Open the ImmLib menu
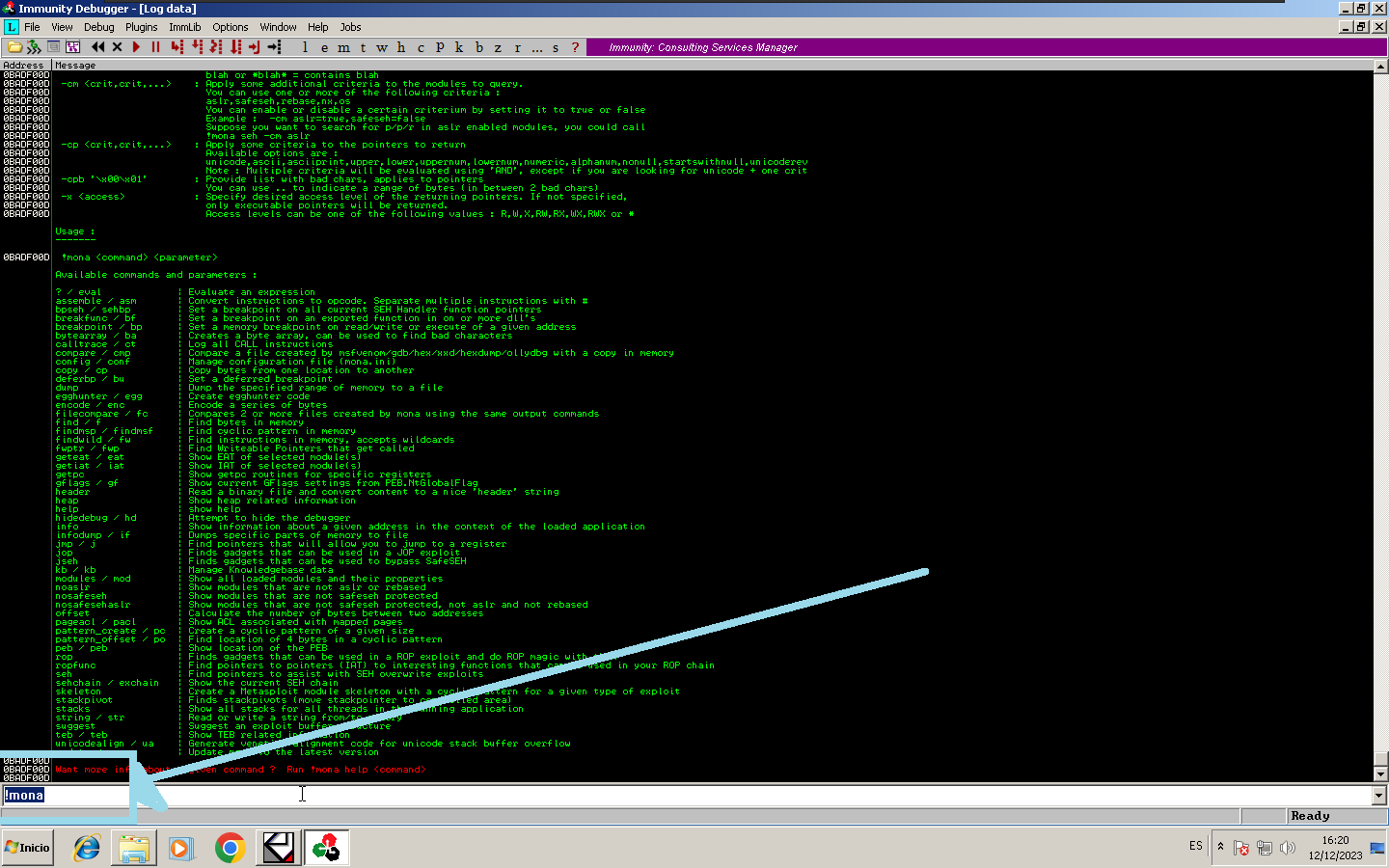1389x868 pixels. (185, 27)
